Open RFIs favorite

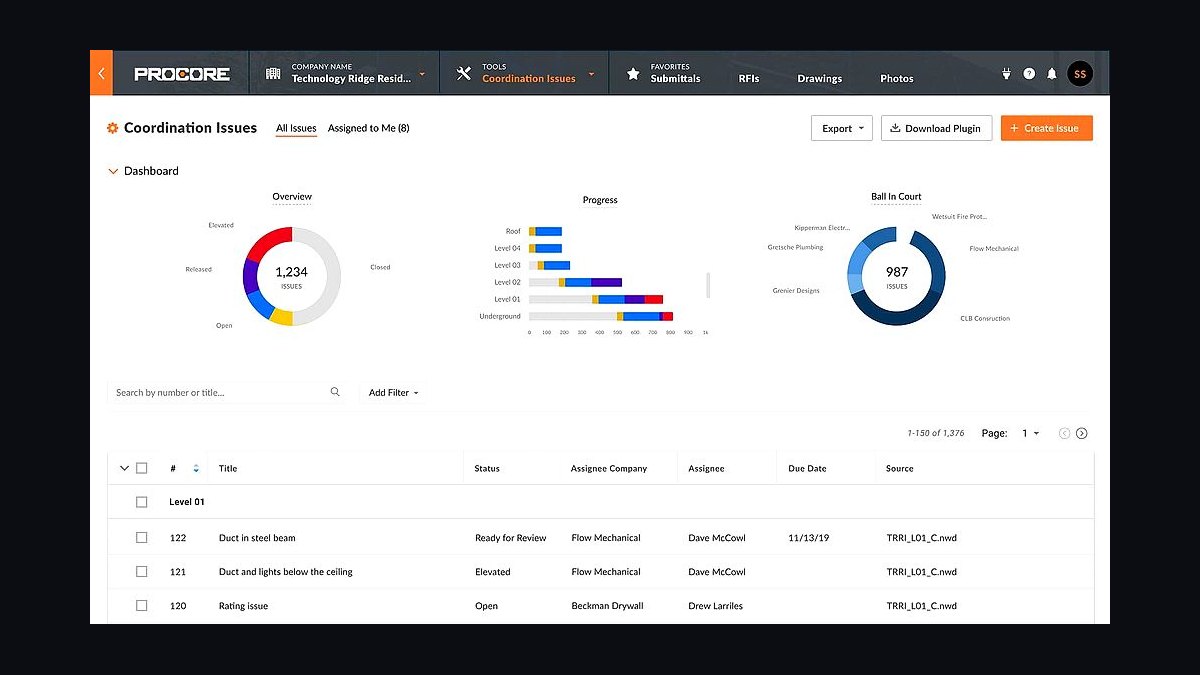coord(749,79)
